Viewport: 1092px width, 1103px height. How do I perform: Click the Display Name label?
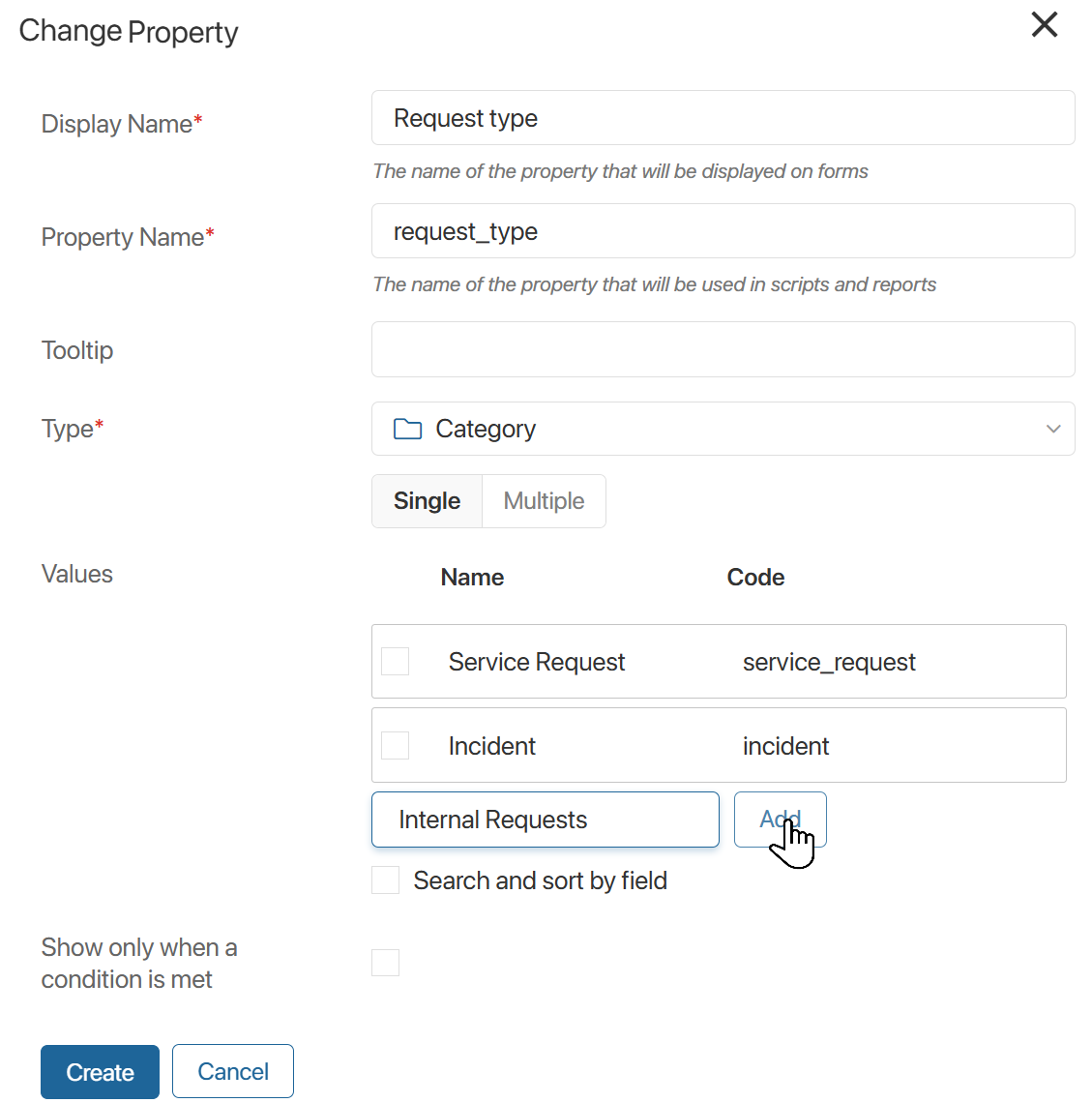point(122,124)
